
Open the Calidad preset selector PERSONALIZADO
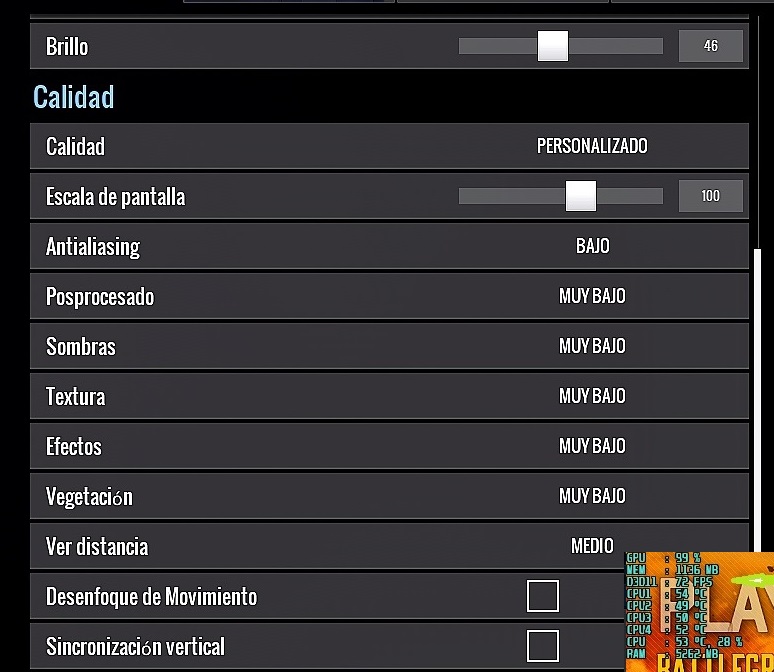click(x=592, y=146)
